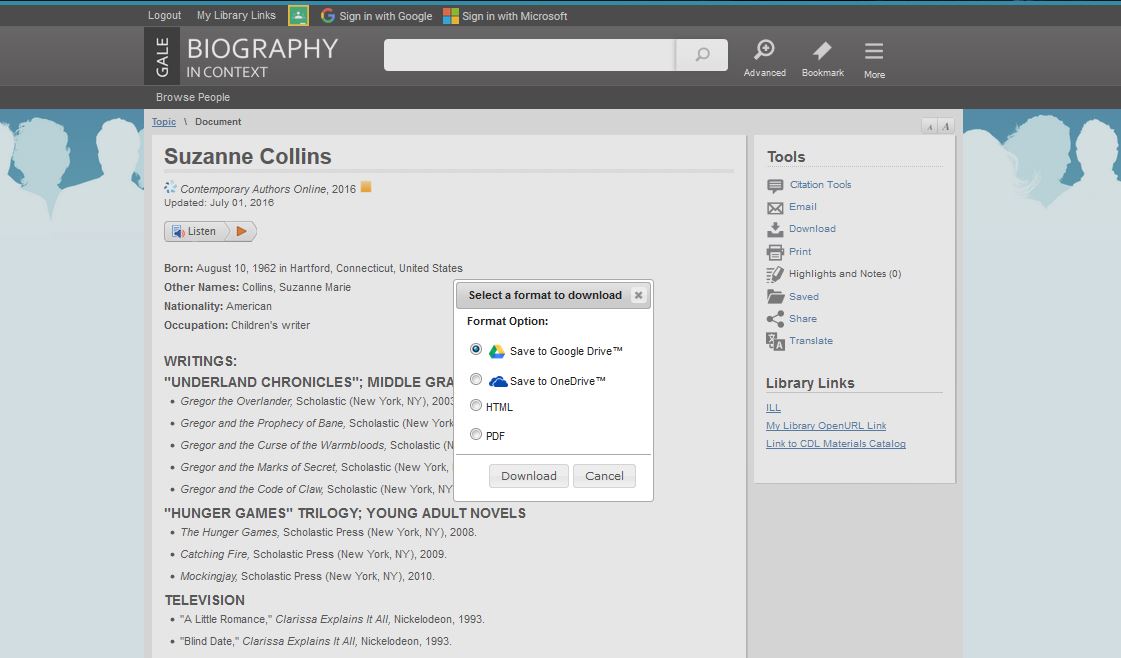The height and width of the screenshot is (658, 1121).
Task: Click Contemporary Authors Online source text
Action: pyautogui.click(x=253, y=189)
